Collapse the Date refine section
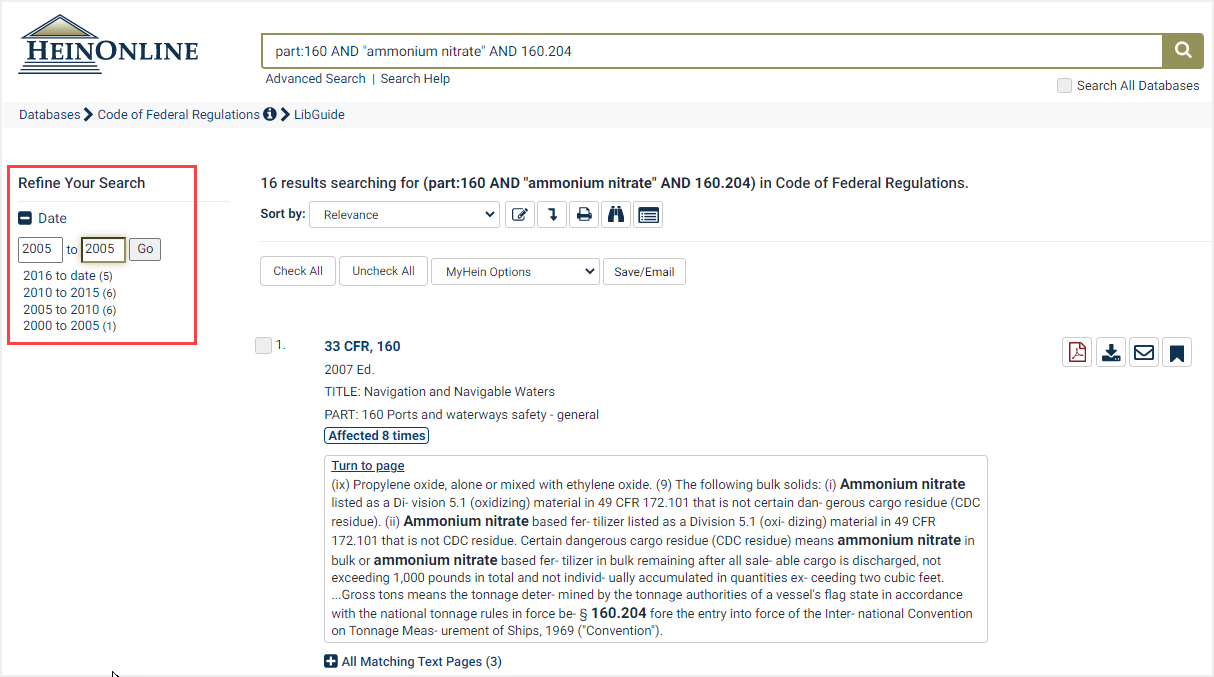Viewport: 1214px width, 677px height. pyautogui.click(x=23, y=218)
